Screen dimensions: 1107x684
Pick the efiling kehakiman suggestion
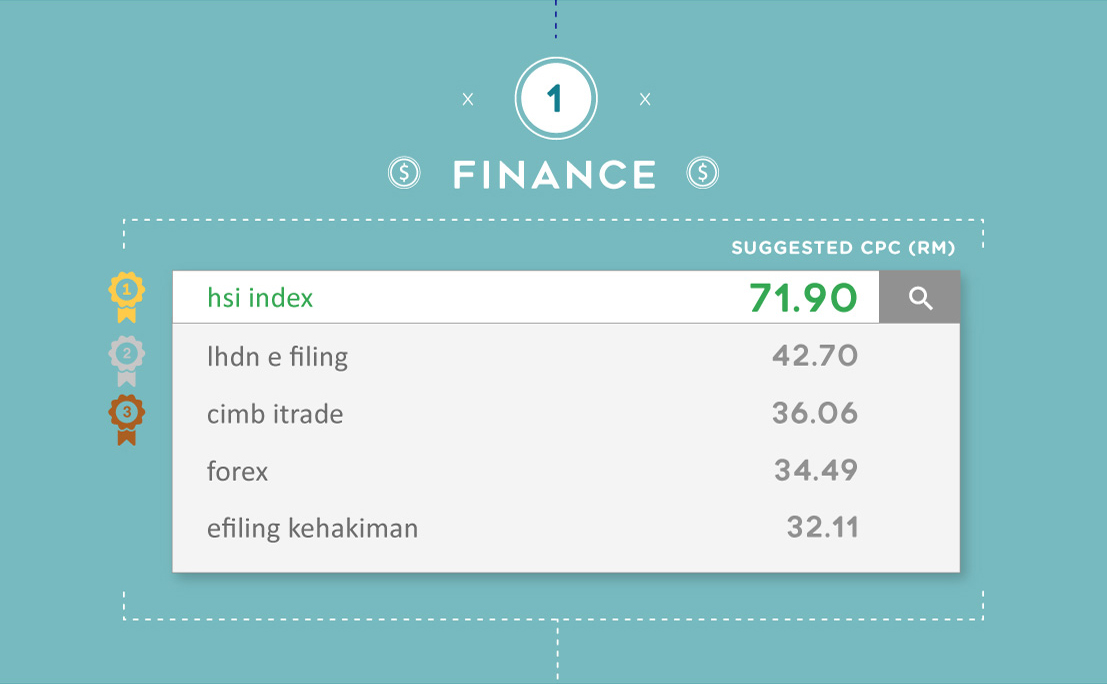tap(566, 527)
